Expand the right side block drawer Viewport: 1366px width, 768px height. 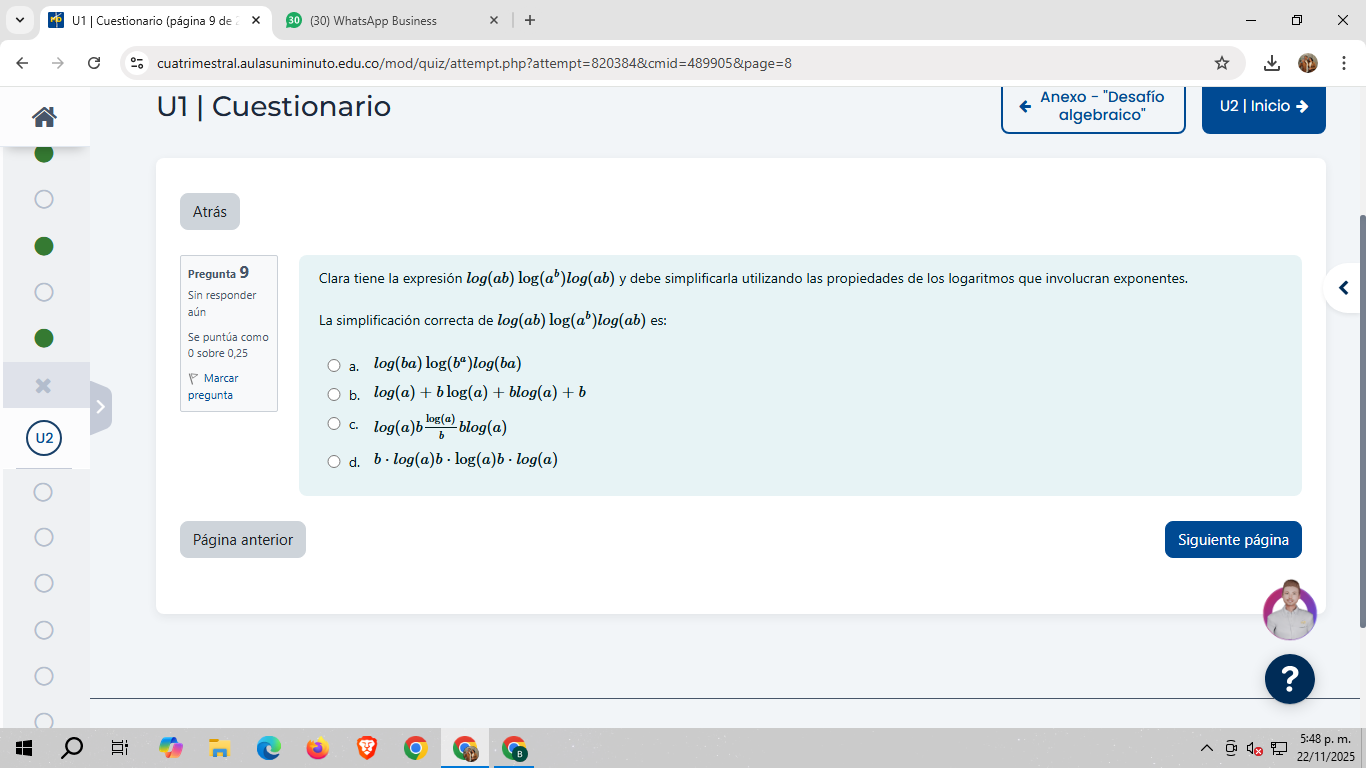coord(1343,288)
